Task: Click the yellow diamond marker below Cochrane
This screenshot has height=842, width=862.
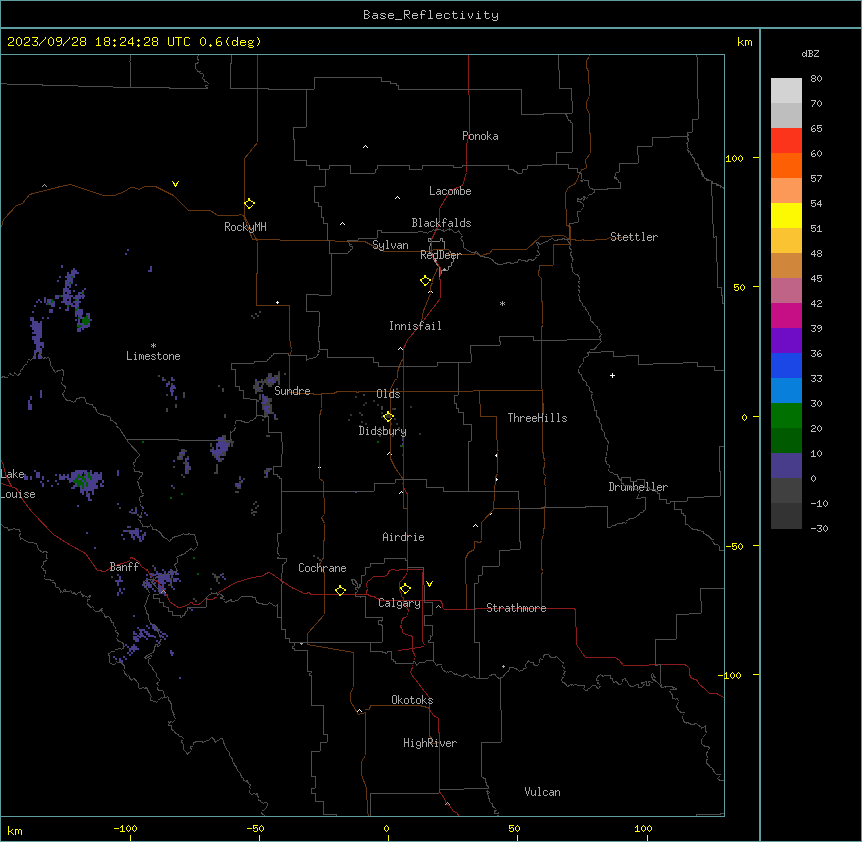Action: click(x=340, y=590)
